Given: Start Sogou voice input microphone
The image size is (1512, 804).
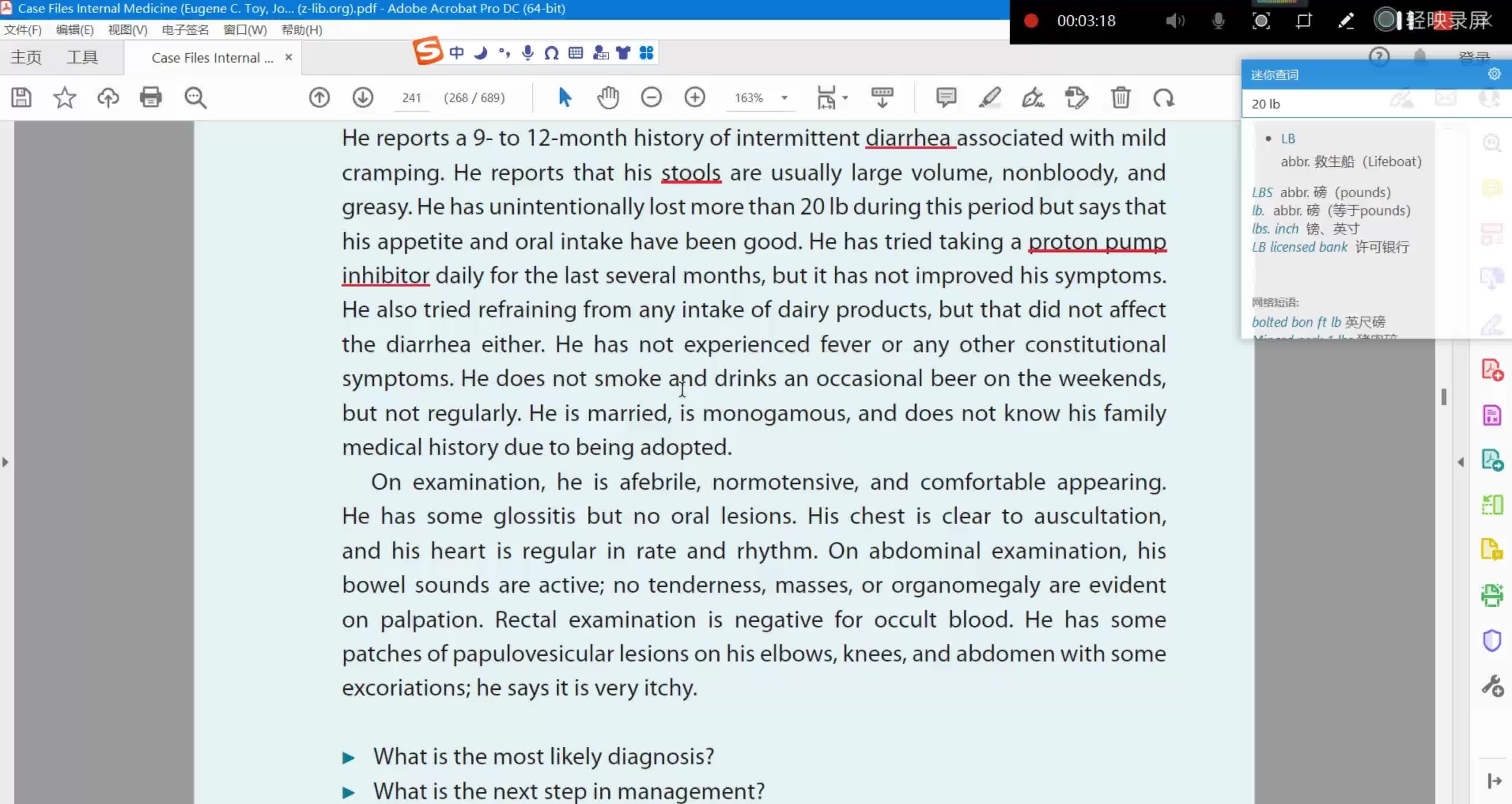Looking at the screenshot, I should 528,53.
